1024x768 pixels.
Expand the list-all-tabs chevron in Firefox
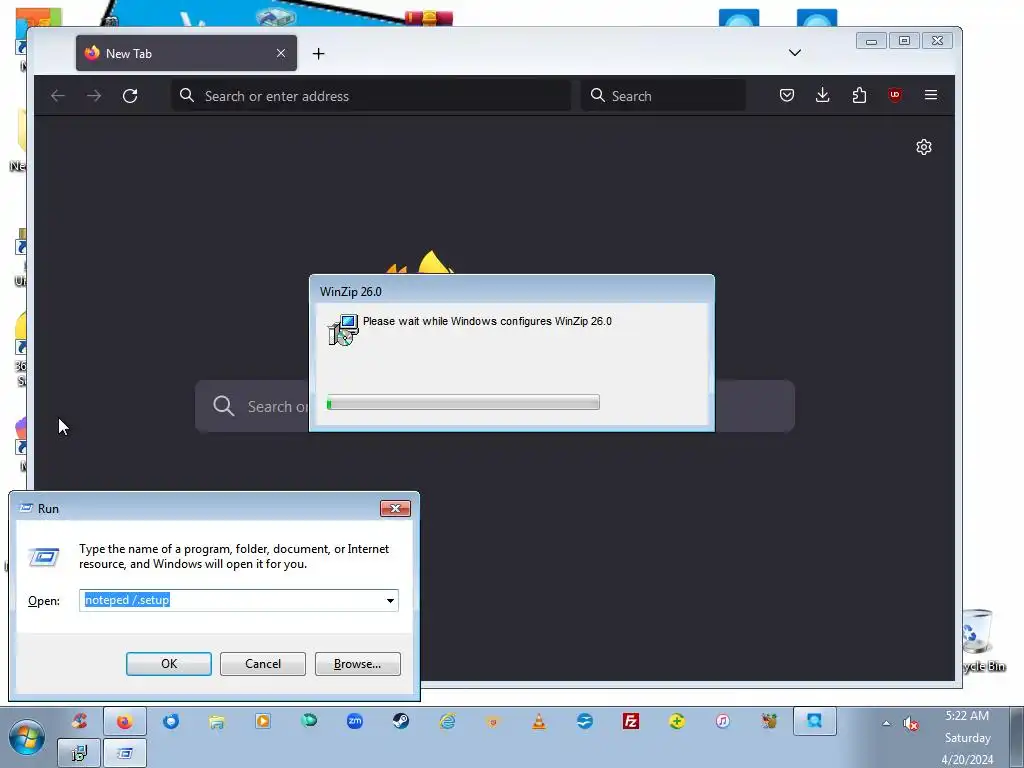coord(795,53)
